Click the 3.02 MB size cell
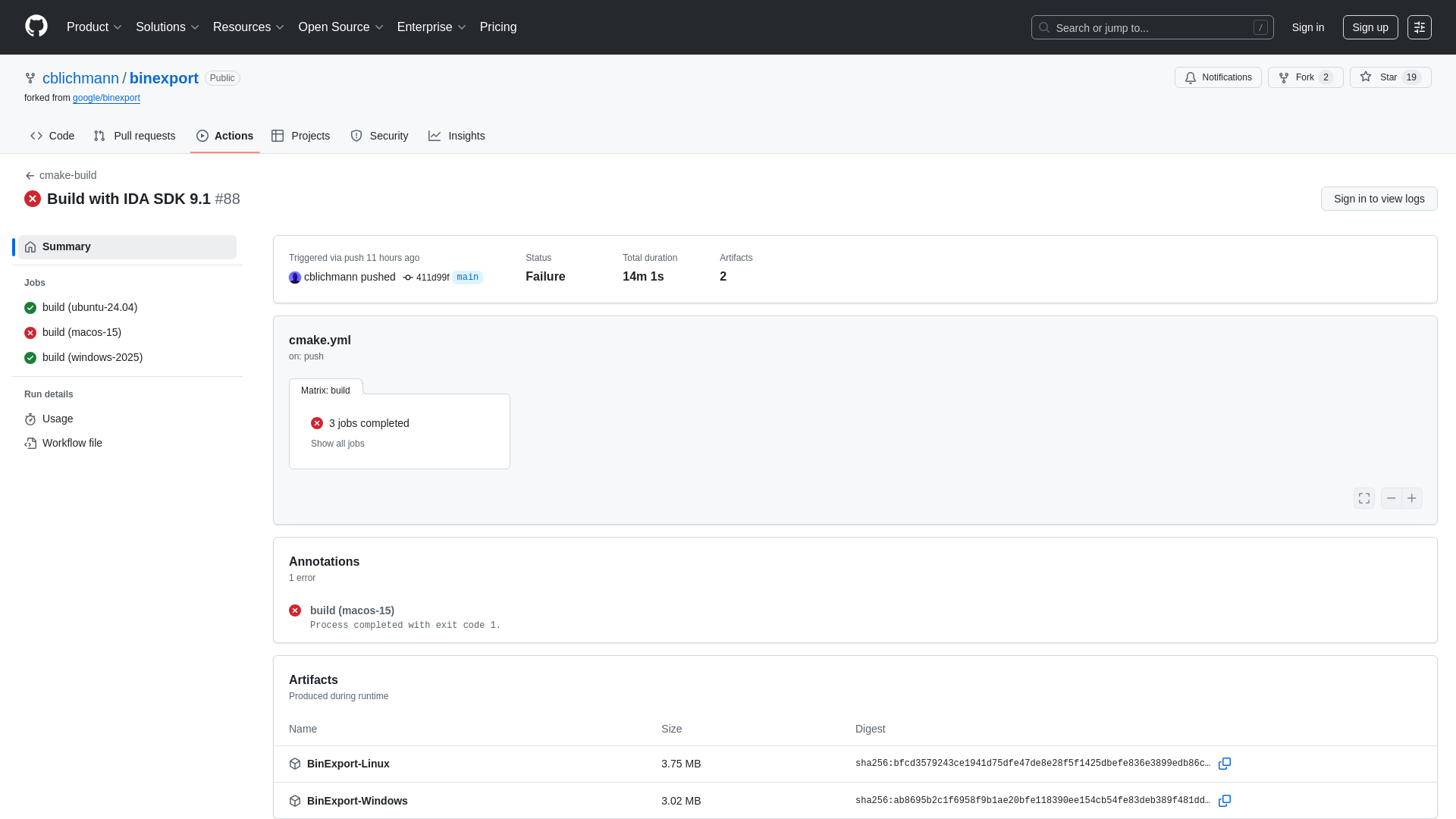1456x819 pixels. point(681,801)
